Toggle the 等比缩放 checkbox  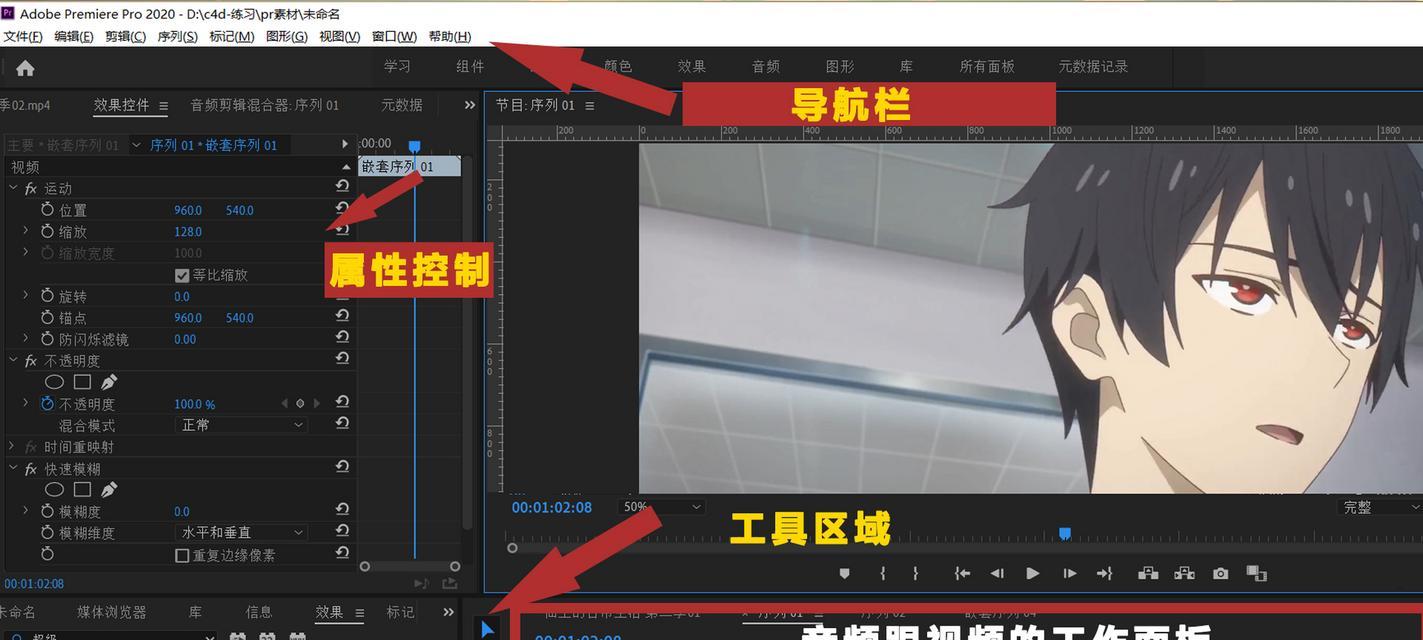pos(182,275)
